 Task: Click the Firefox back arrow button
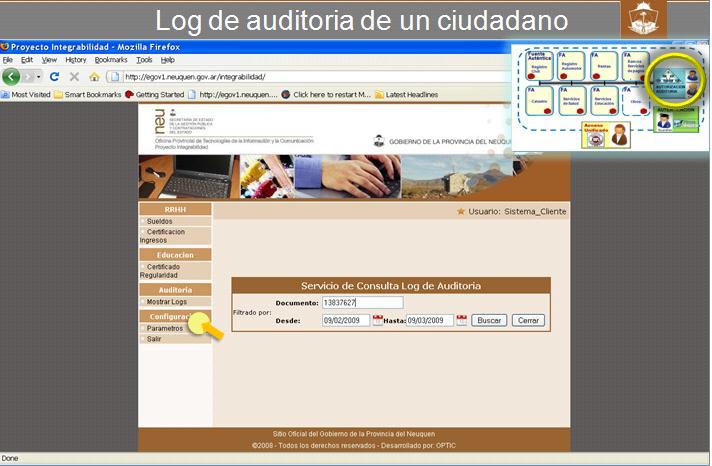coord(12,77)
